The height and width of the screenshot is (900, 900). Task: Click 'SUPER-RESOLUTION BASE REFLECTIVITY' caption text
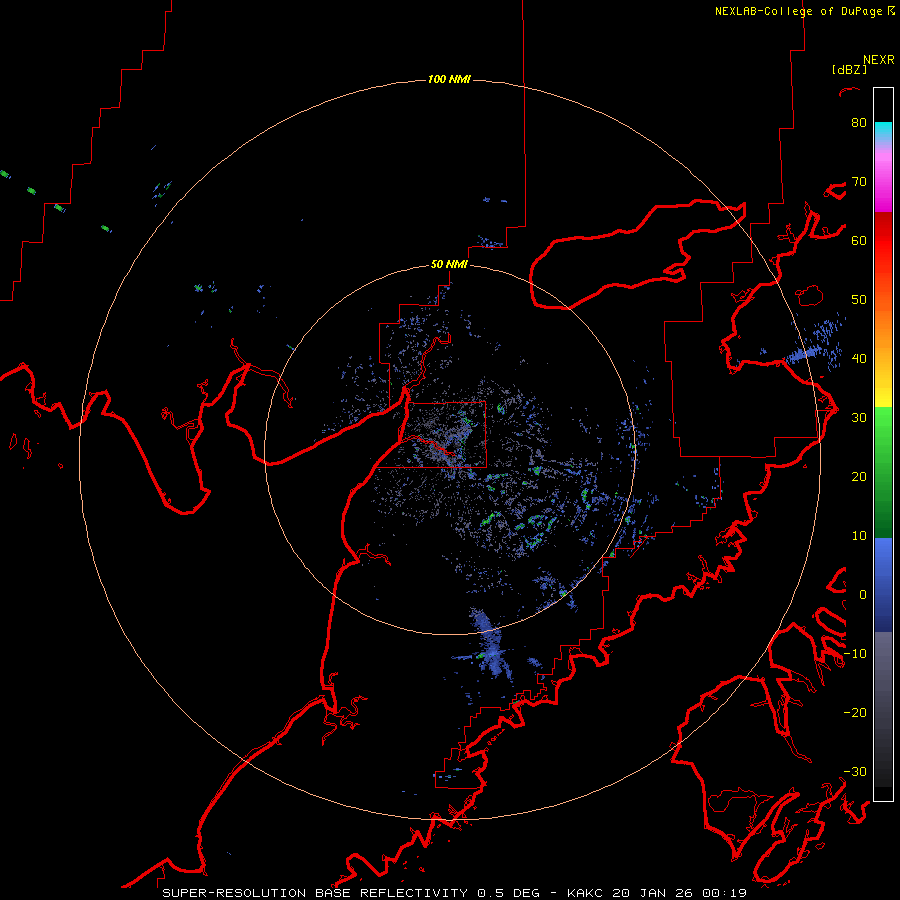[x=315, y=893]
